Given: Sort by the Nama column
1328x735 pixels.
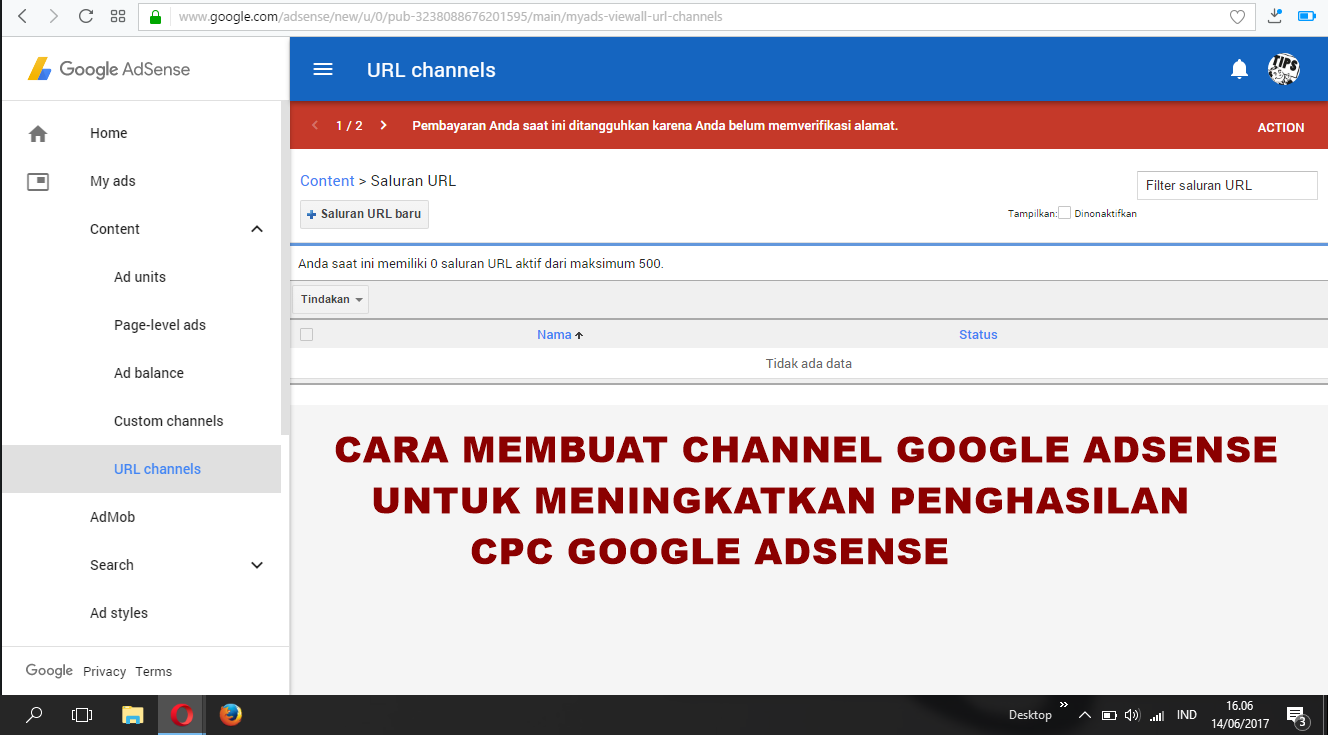Looking at the screenshot, I should click(554, 335).
